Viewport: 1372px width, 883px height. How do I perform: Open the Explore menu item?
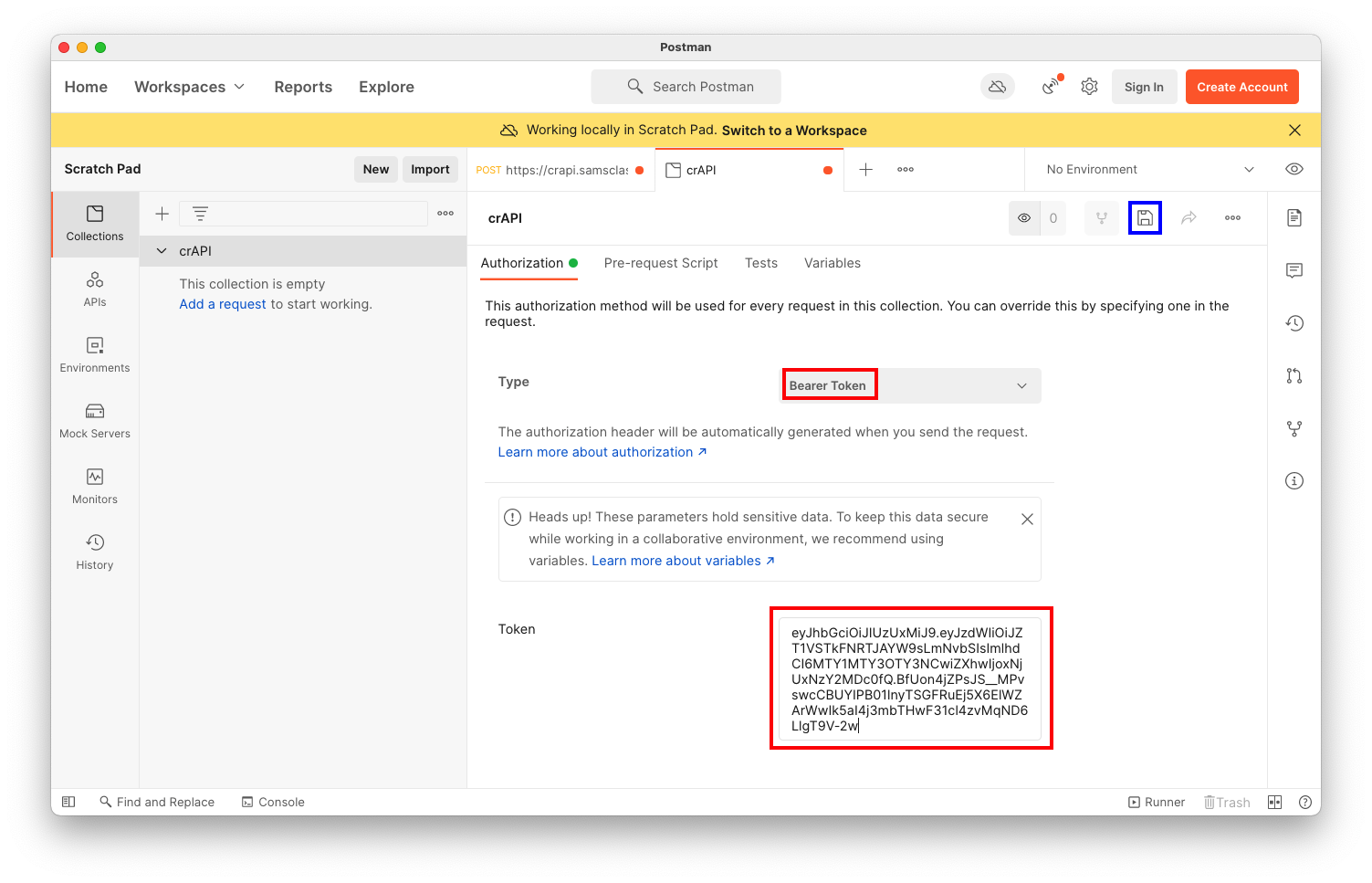386,87
